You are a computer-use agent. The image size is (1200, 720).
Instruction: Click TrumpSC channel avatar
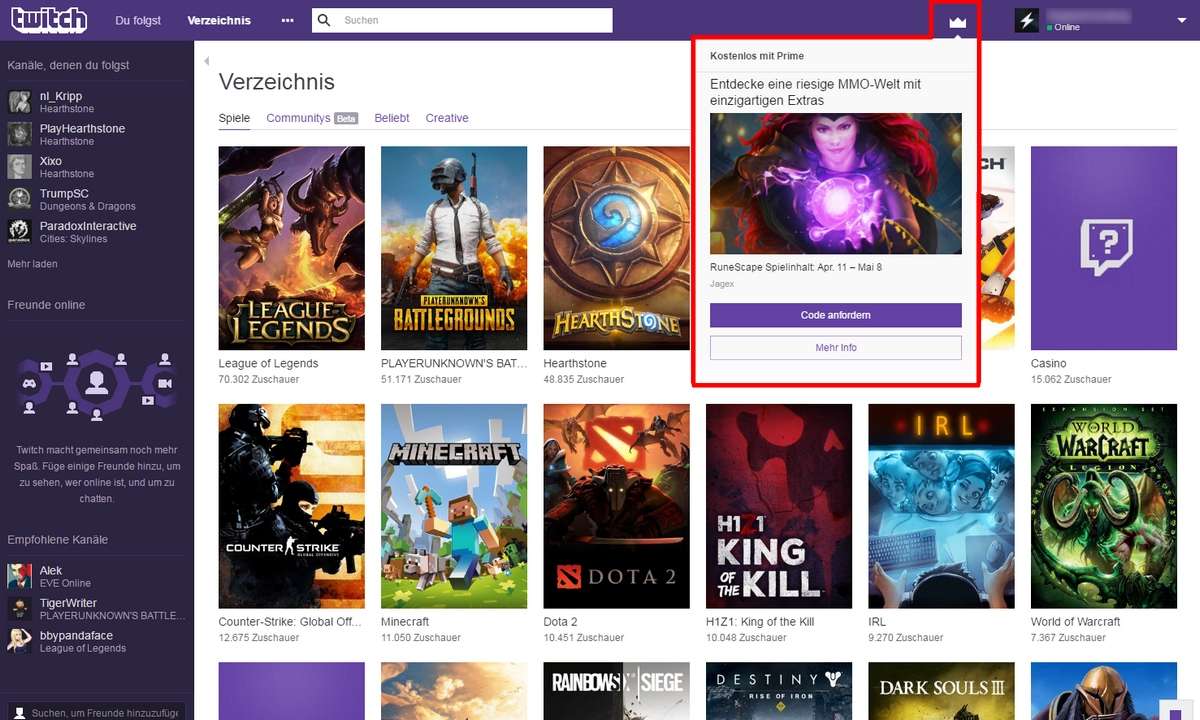pyautogui.click(x=20, y=199)
